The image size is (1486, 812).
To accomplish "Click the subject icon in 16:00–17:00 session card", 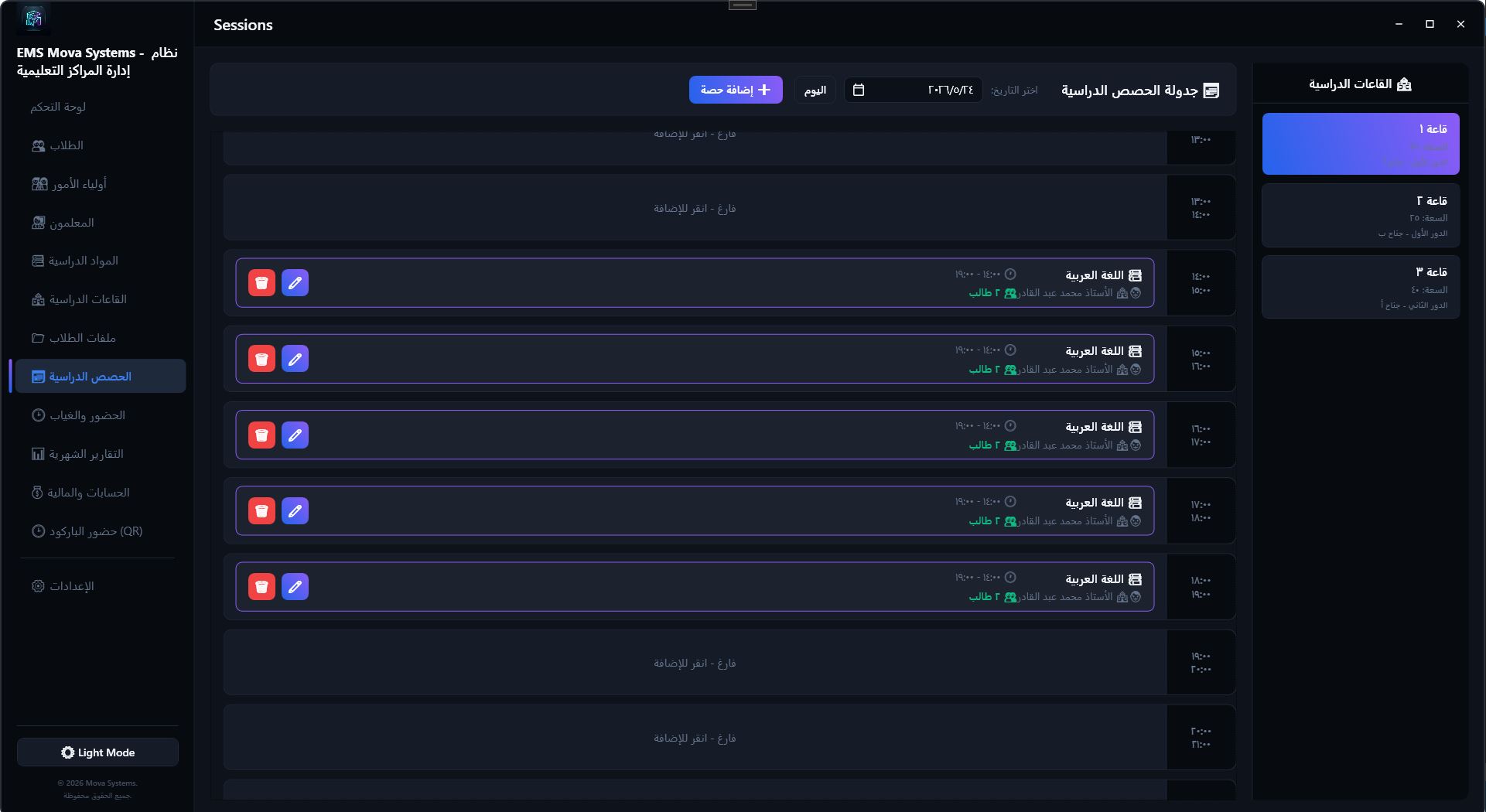I will click(x=1135, y=427).
